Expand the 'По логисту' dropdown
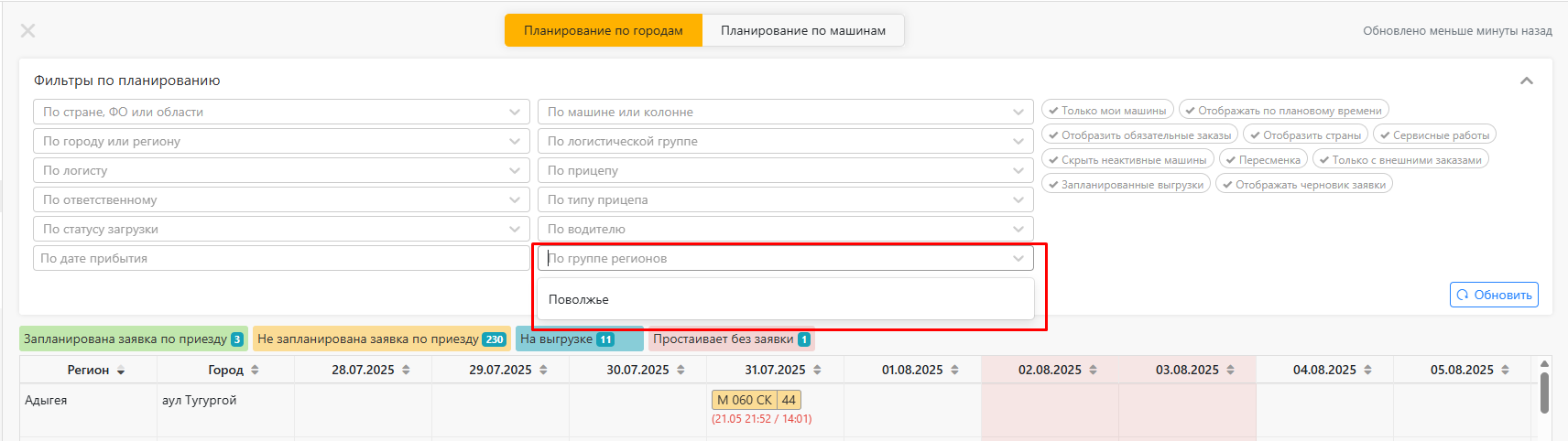 281,170
